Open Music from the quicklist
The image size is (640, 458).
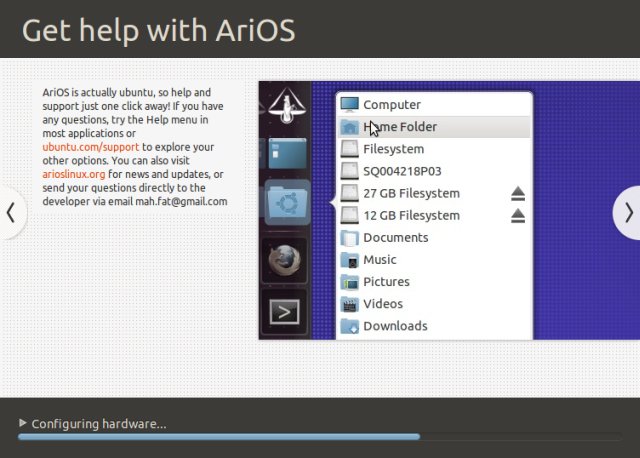pyautogui.click(x=434, y=260)
